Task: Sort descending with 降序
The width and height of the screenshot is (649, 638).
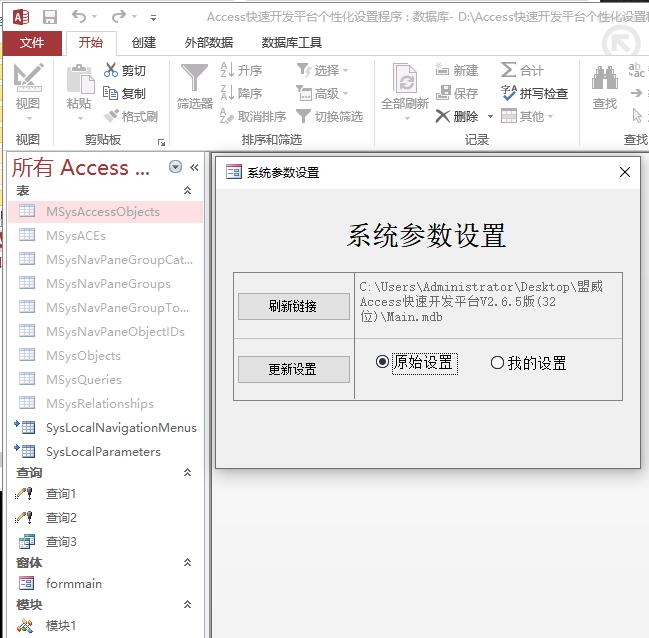Action: coord(241,93)
